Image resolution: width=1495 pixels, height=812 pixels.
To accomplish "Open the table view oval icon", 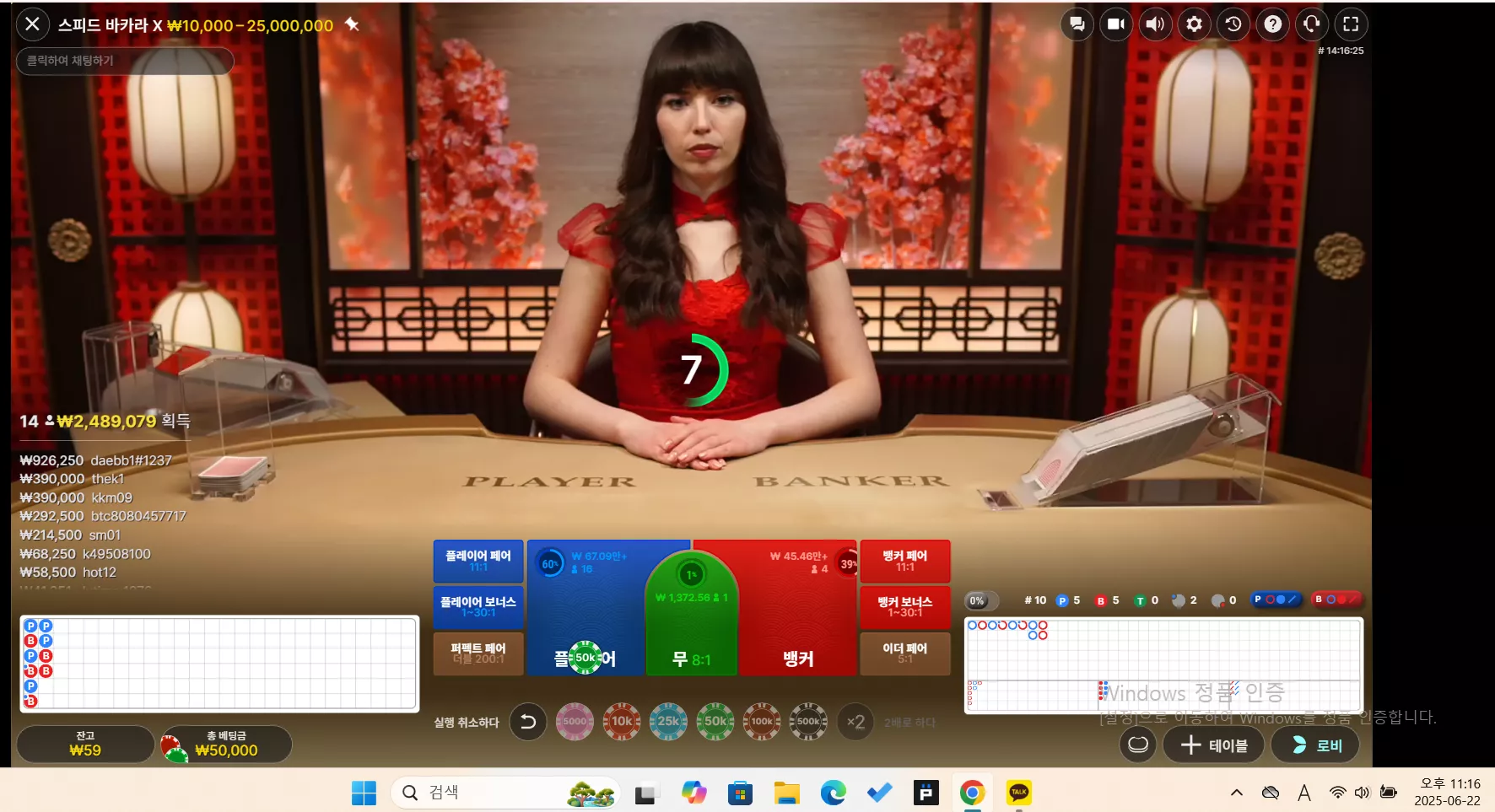I will [x=1138, y=745].
